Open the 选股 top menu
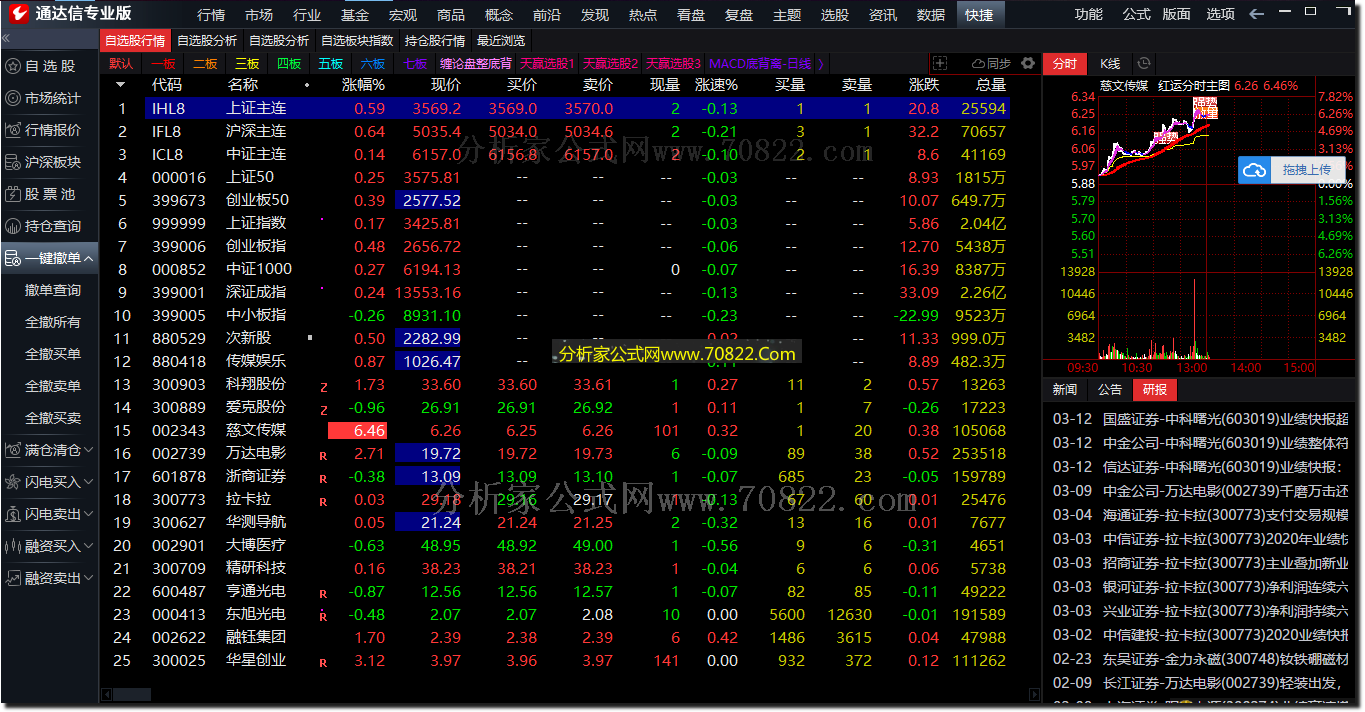Screen dimensions: 1365x712 [x=835, y=14]
